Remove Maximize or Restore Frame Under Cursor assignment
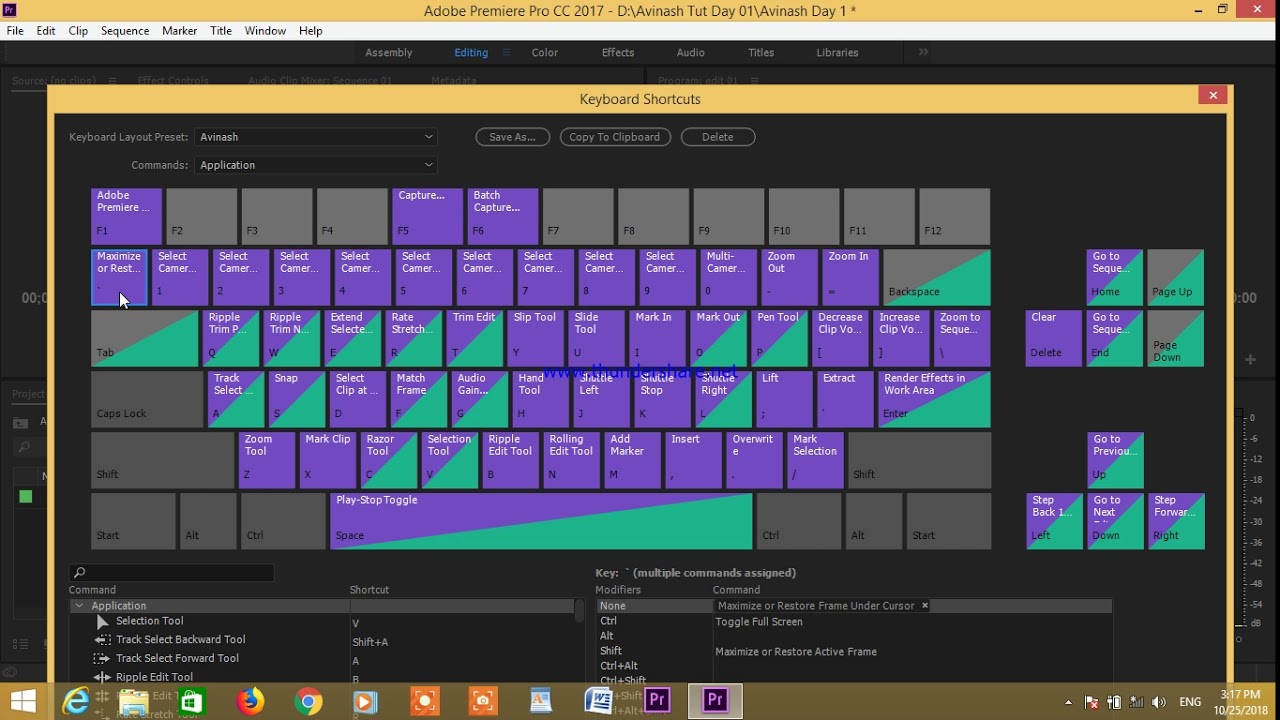This screenshot has height=720, width=1280. tap(925, 606)
